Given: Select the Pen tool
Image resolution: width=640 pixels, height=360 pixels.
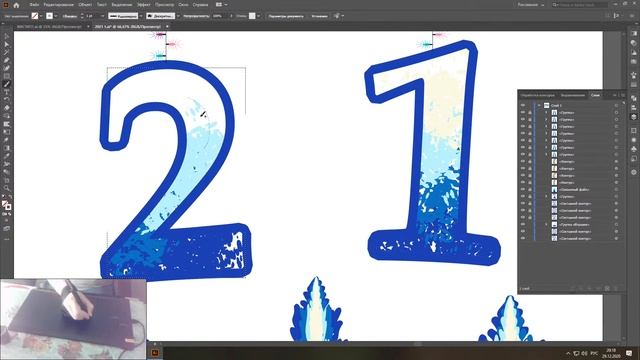Looking at the screenshot, I should point(7,60).
